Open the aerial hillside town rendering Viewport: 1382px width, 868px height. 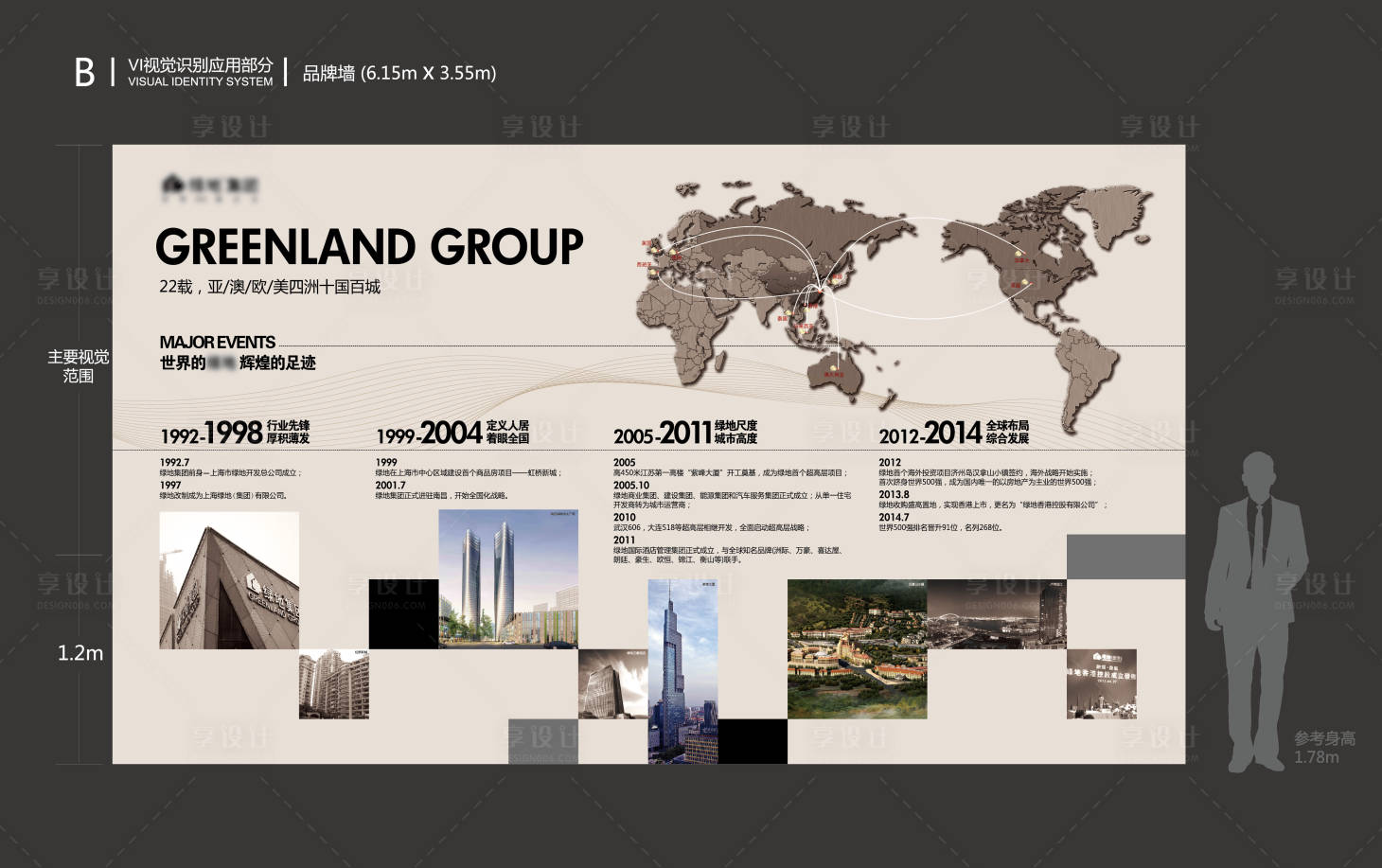pos(858,649)
